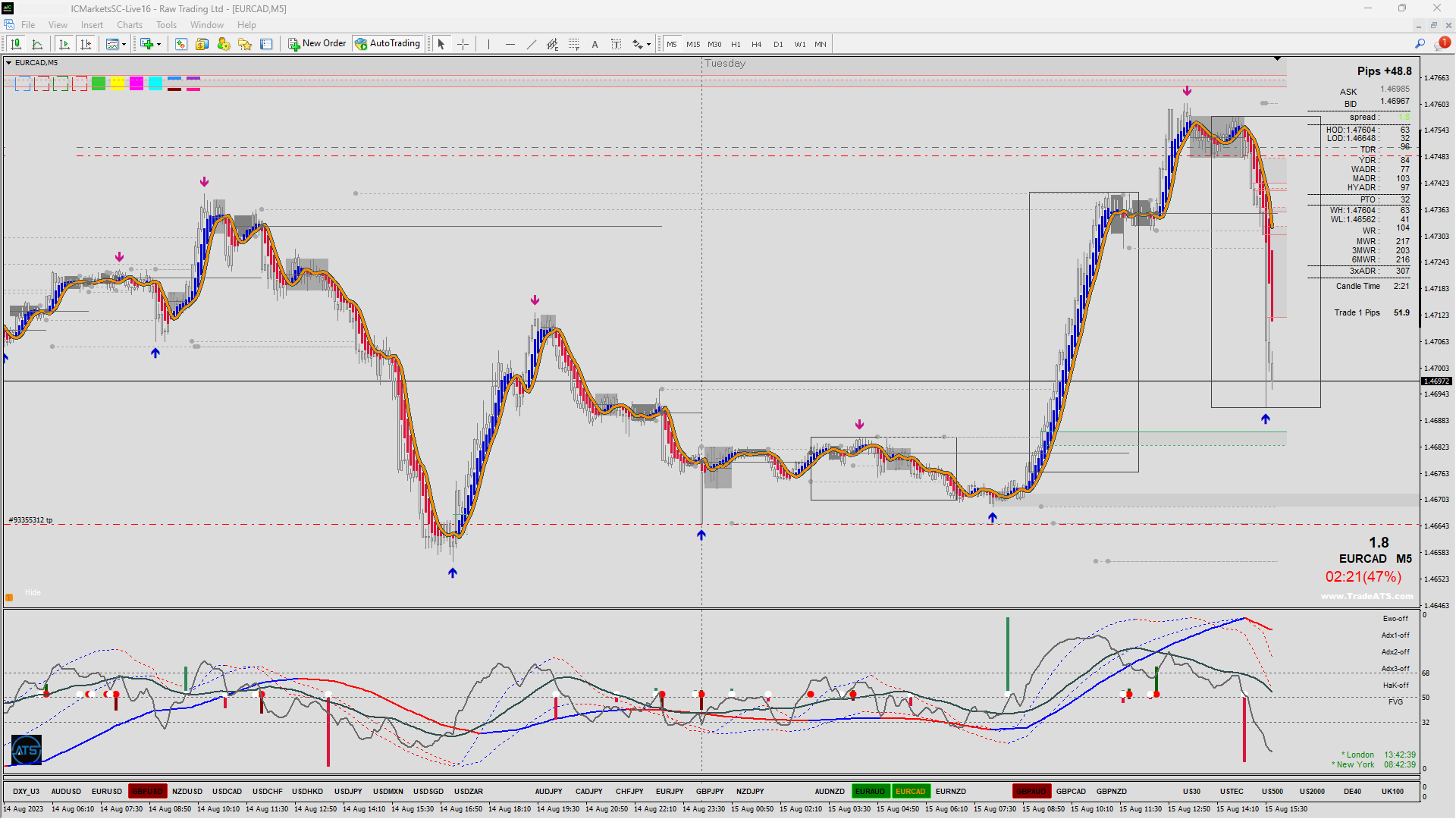Select the crosshair tool

click(x=463, y=44)
